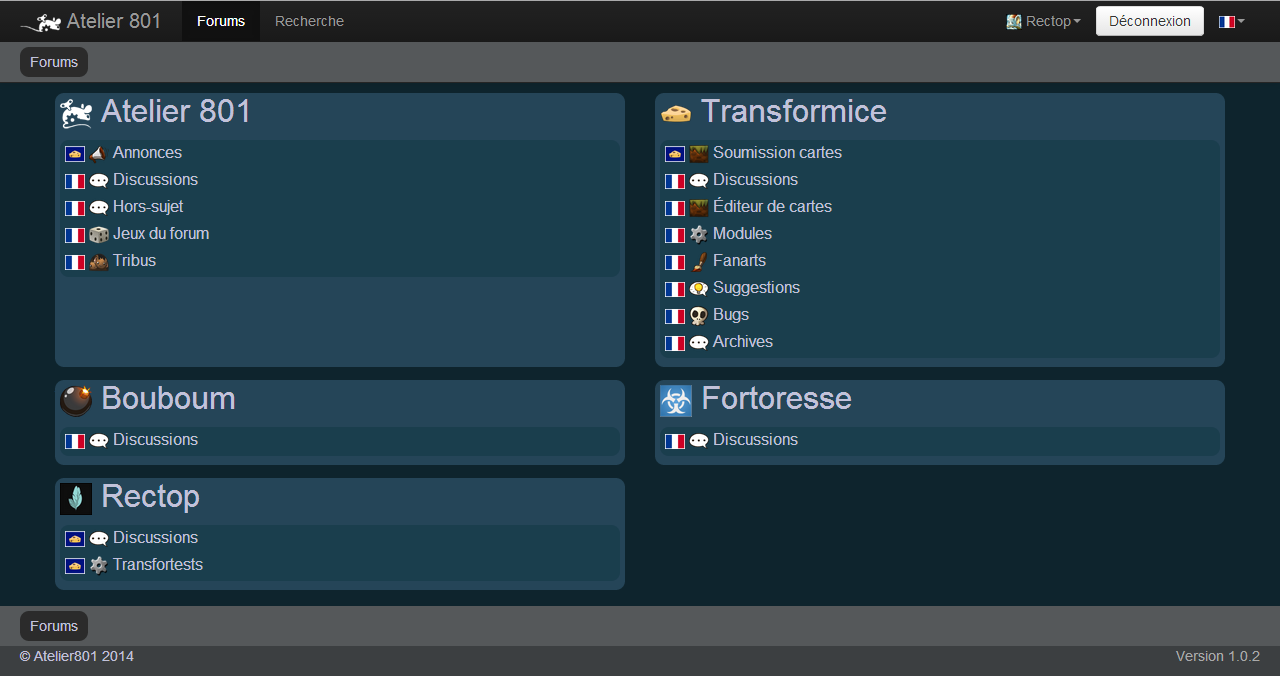Click the cheese icon of the Transformice section
Viewport: 1280px width, 676px height.
[676, 113]
